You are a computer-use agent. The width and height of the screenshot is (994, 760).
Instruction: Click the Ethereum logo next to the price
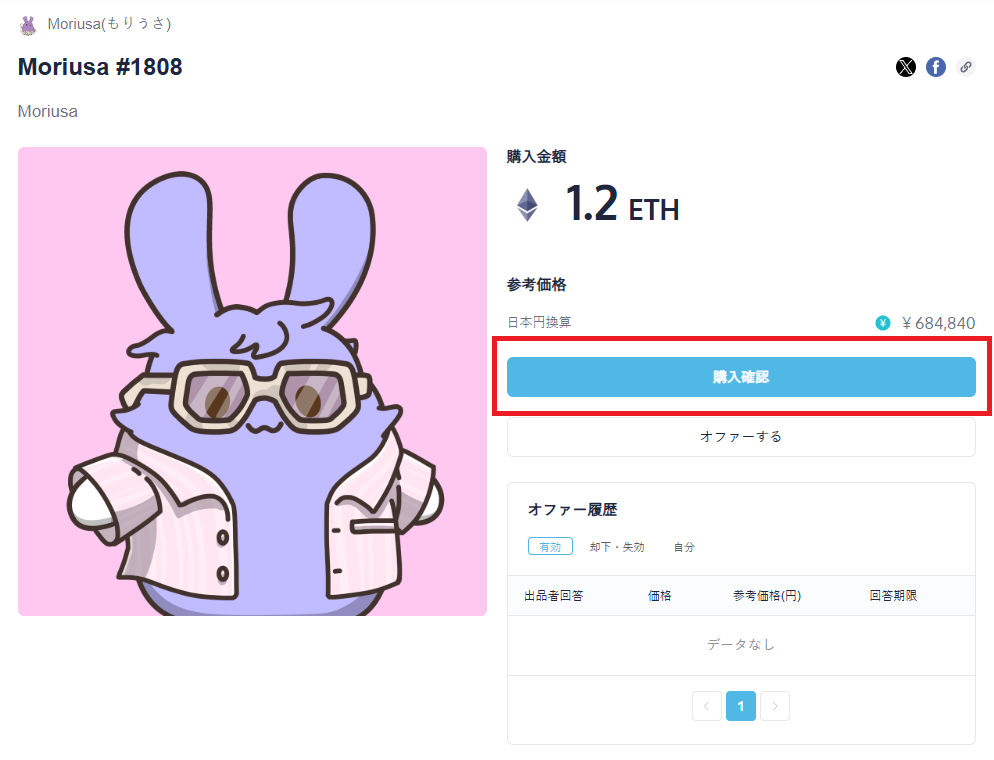(527, 206)
